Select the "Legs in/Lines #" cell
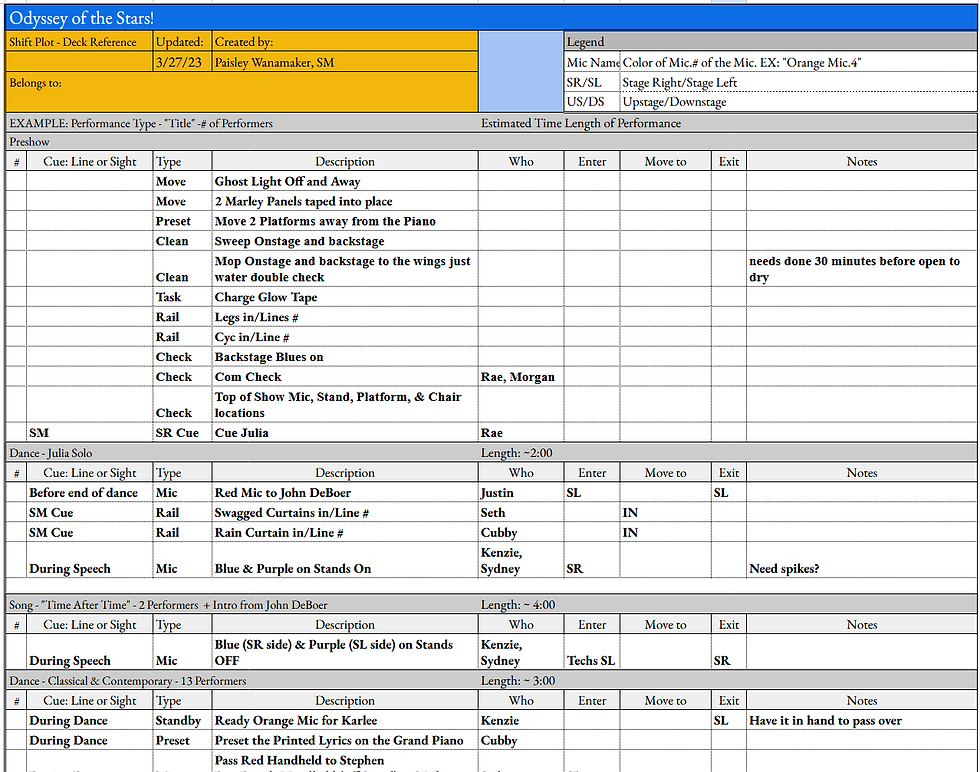The width and height of the screenshot is (980, 772). (x=345, y=317)
